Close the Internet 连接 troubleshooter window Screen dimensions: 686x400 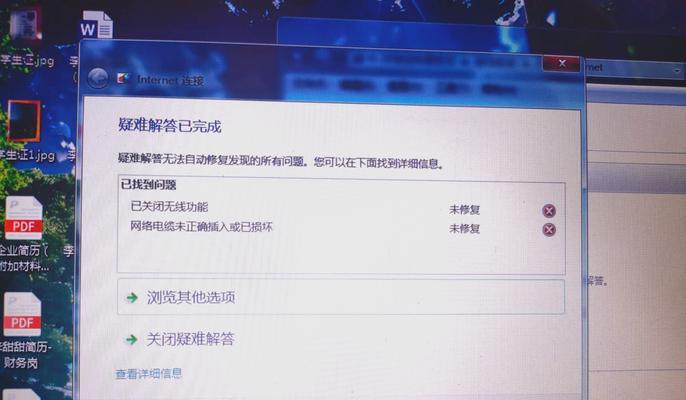pyautogui.click(x=562, y=63)
